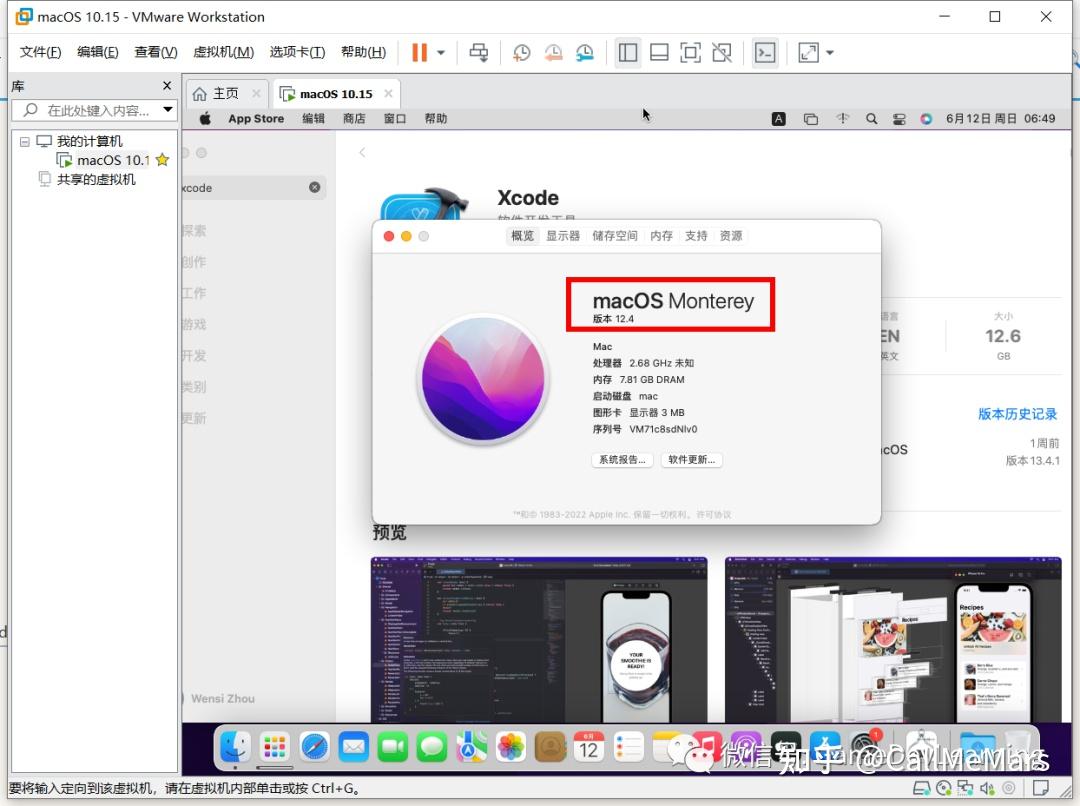Open Mail from the Dock
Screen dimensions: 1080x806
tap(353, 747)
